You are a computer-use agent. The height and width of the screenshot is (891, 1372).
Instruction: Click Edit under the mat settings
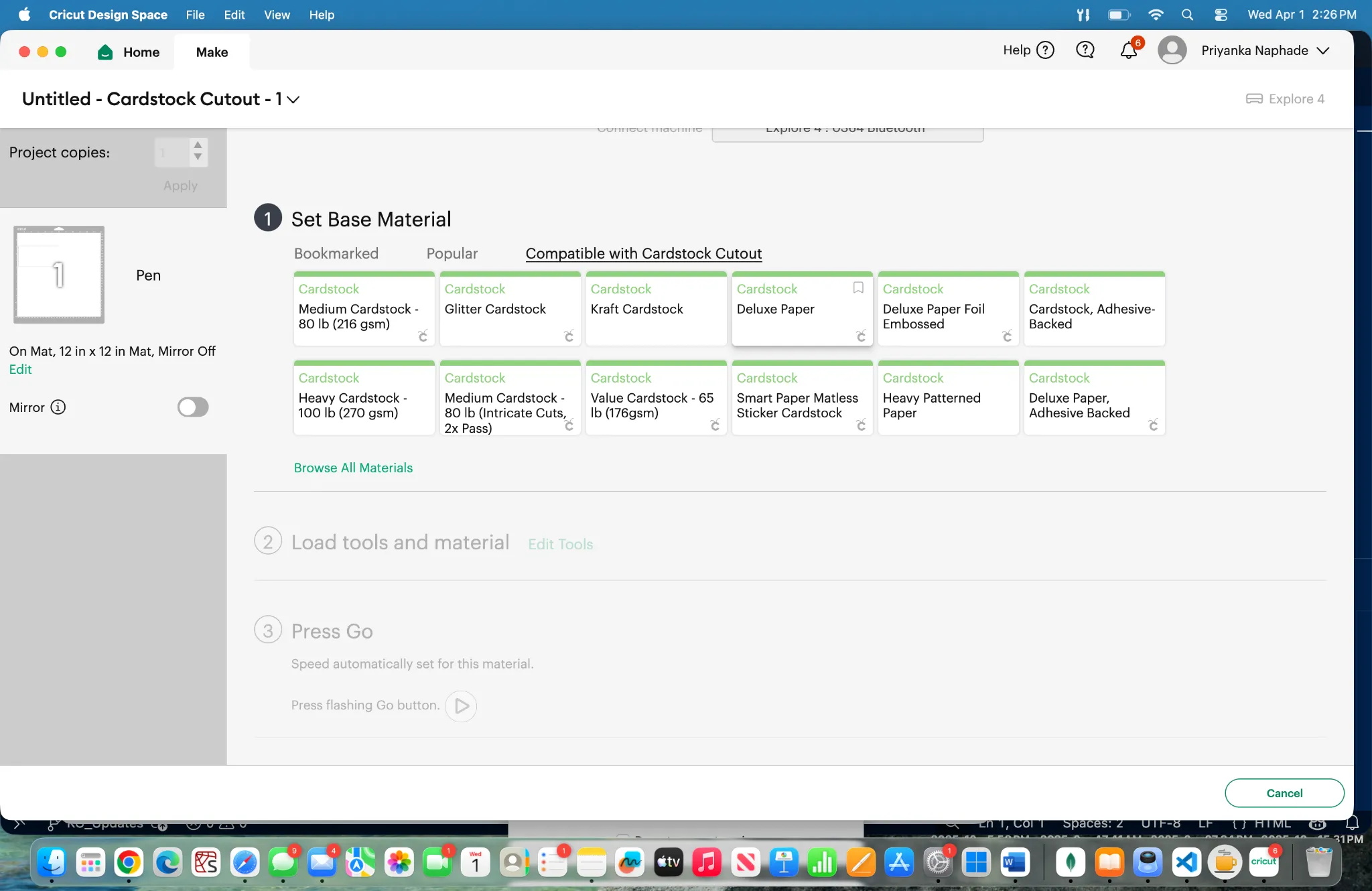(20, 369)
